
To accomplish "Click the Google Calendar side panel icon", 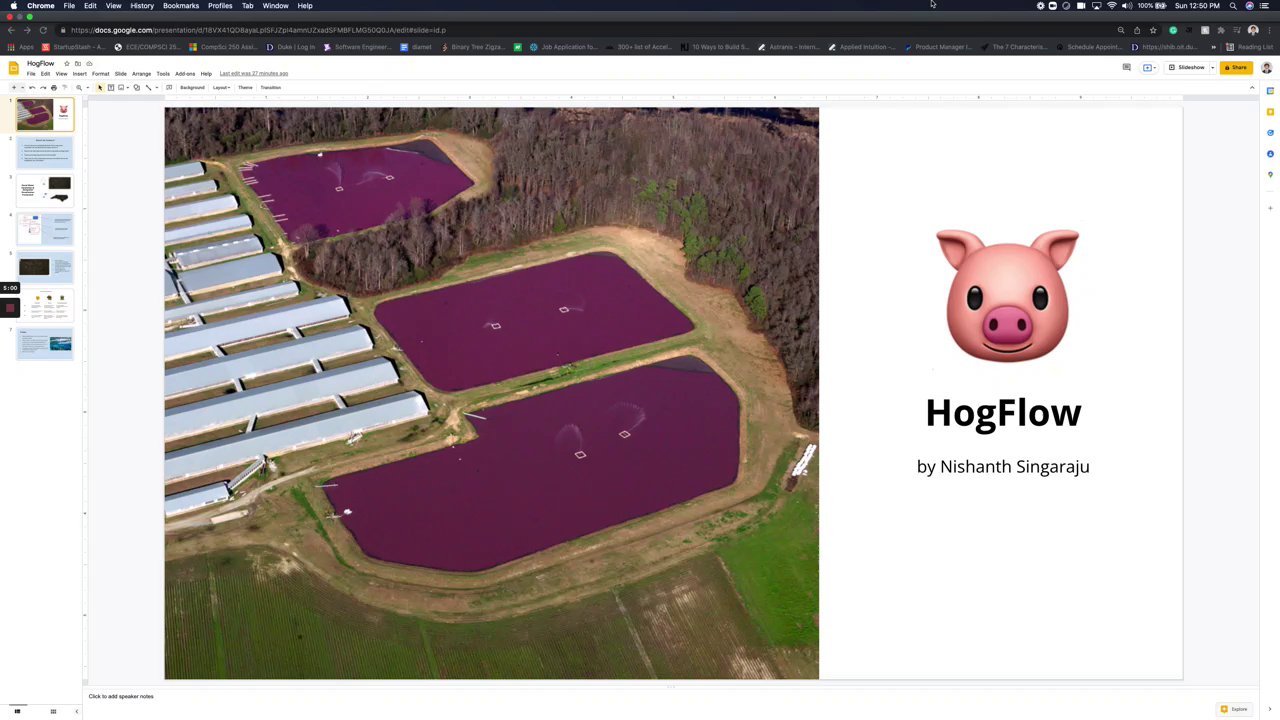I will click(1270, 91).
